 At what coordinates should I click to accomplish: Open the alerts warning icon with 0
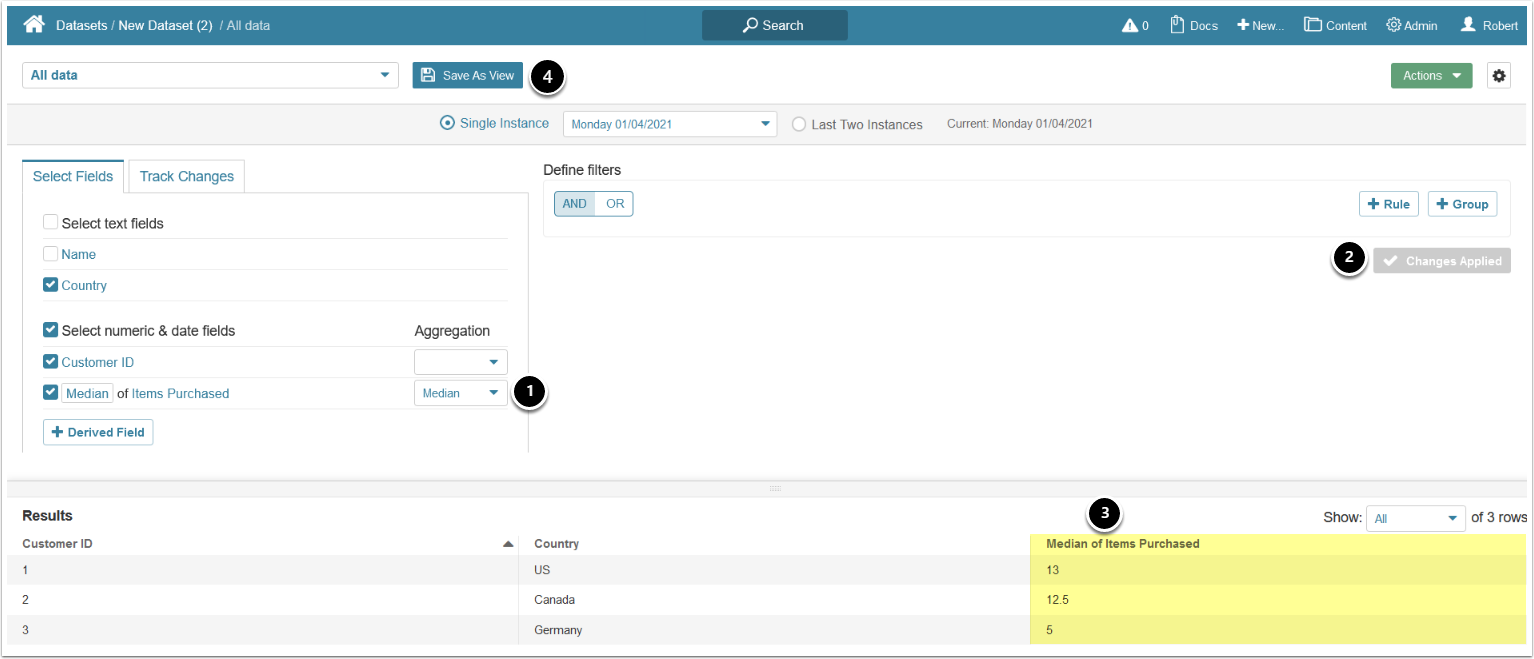[1135, 25]
